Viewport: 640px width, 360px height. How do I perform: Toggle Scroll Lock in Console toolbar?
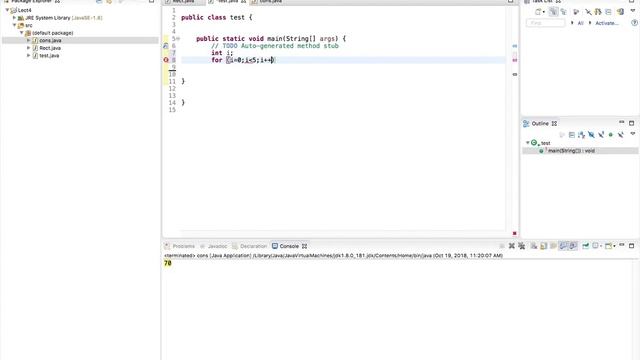pos(544,246)
